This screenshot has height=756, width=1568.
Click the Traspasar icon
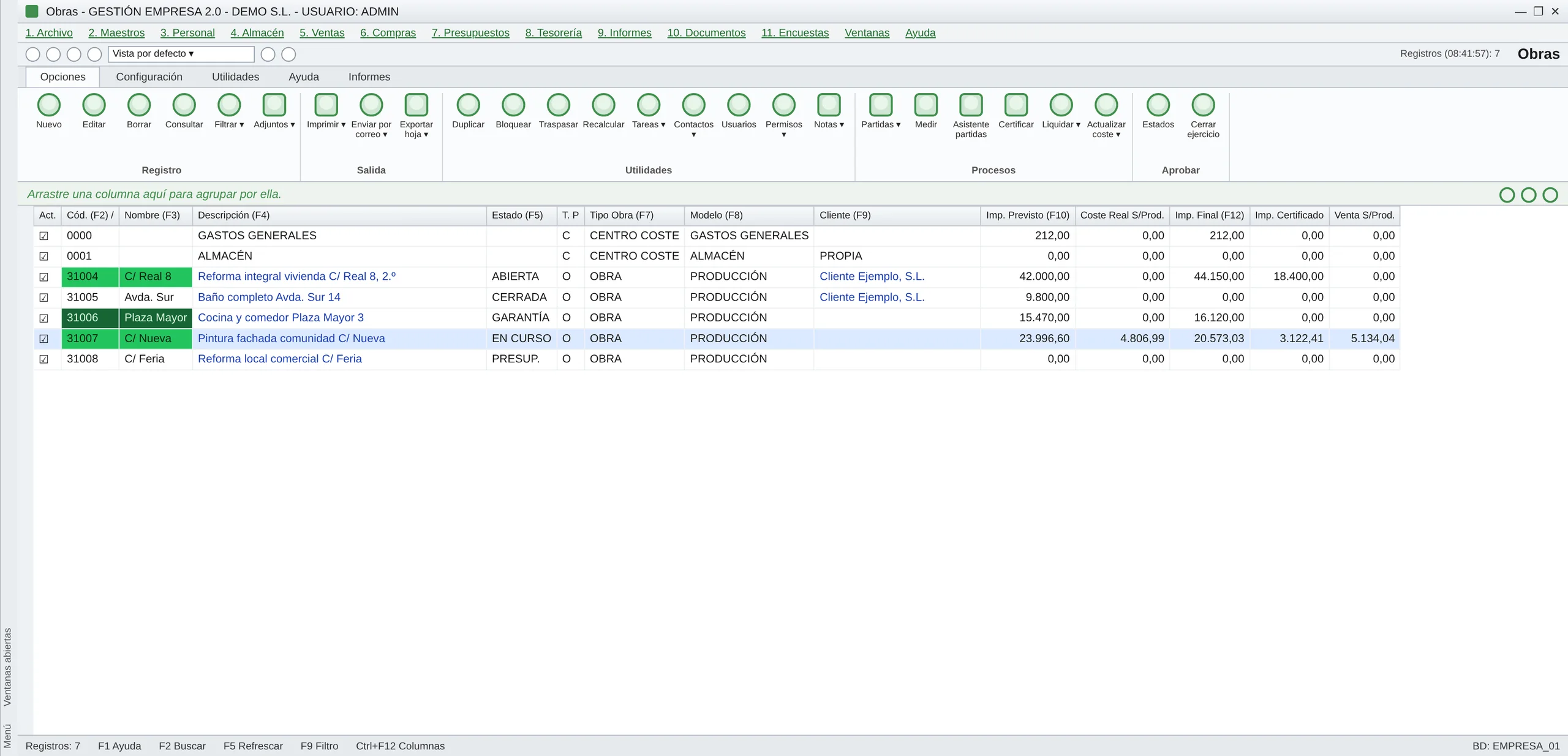tap(558, 105)
